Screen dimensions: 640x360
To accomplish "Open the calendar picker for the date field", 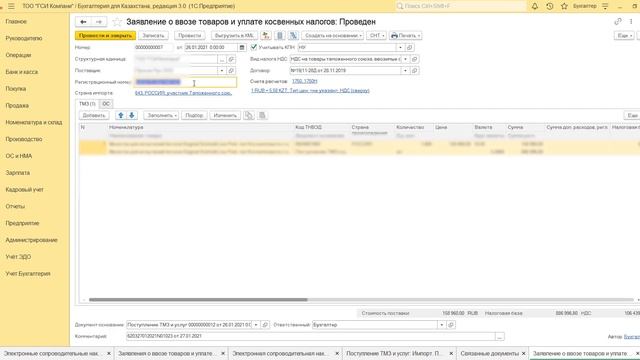I will tap(242, 47).
